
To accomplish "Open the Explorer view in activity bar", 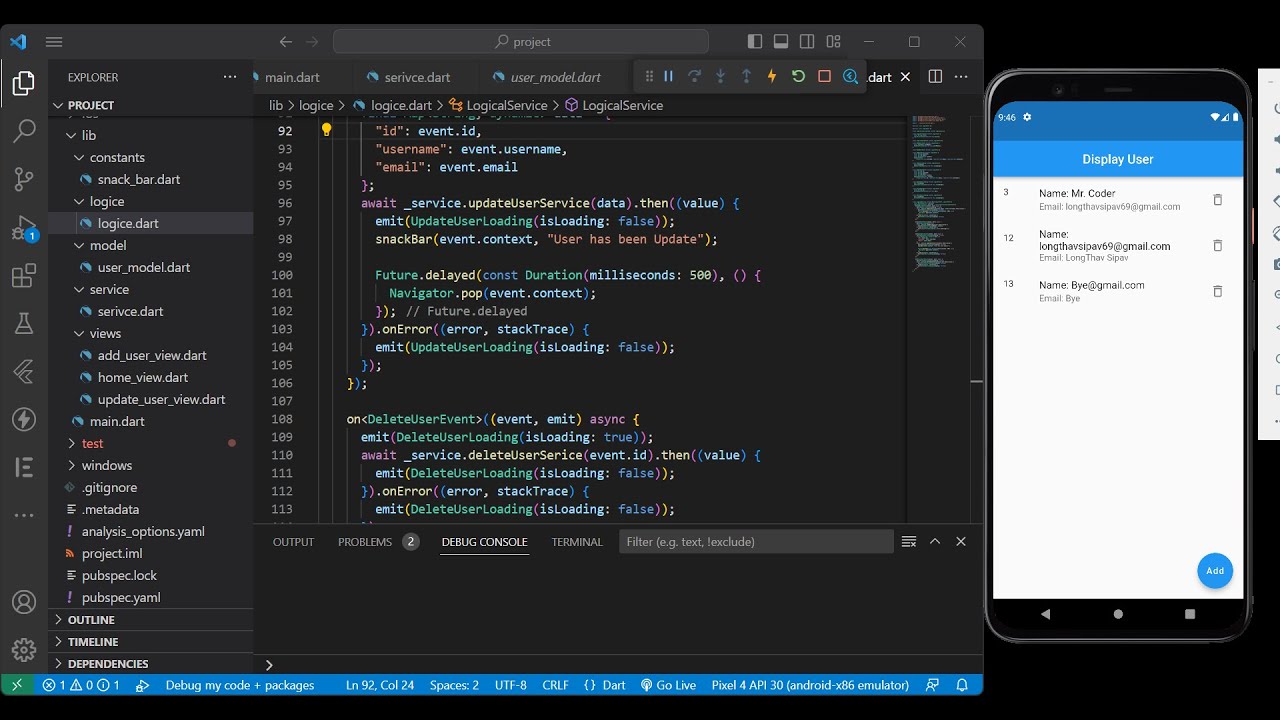I will coord(24,84).
